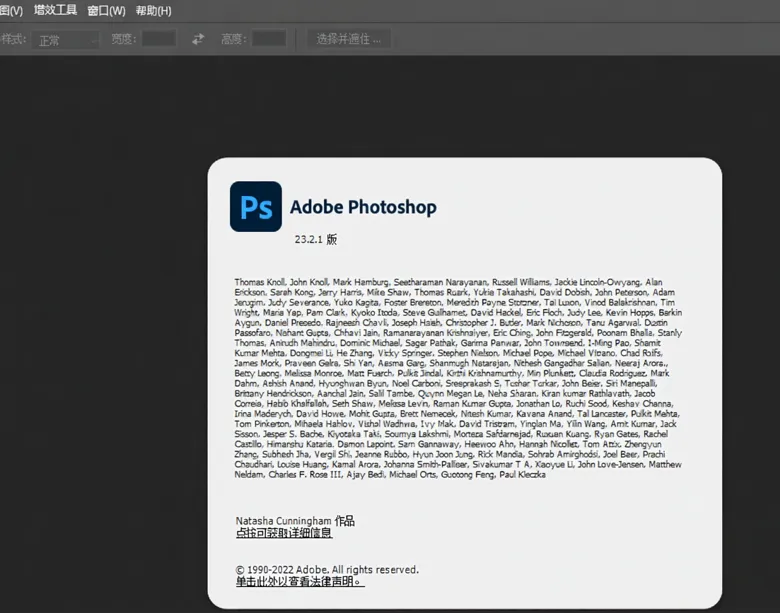
Task: Click the 宽度 input field
Action: pyautogui.click(x=159, y=38)
